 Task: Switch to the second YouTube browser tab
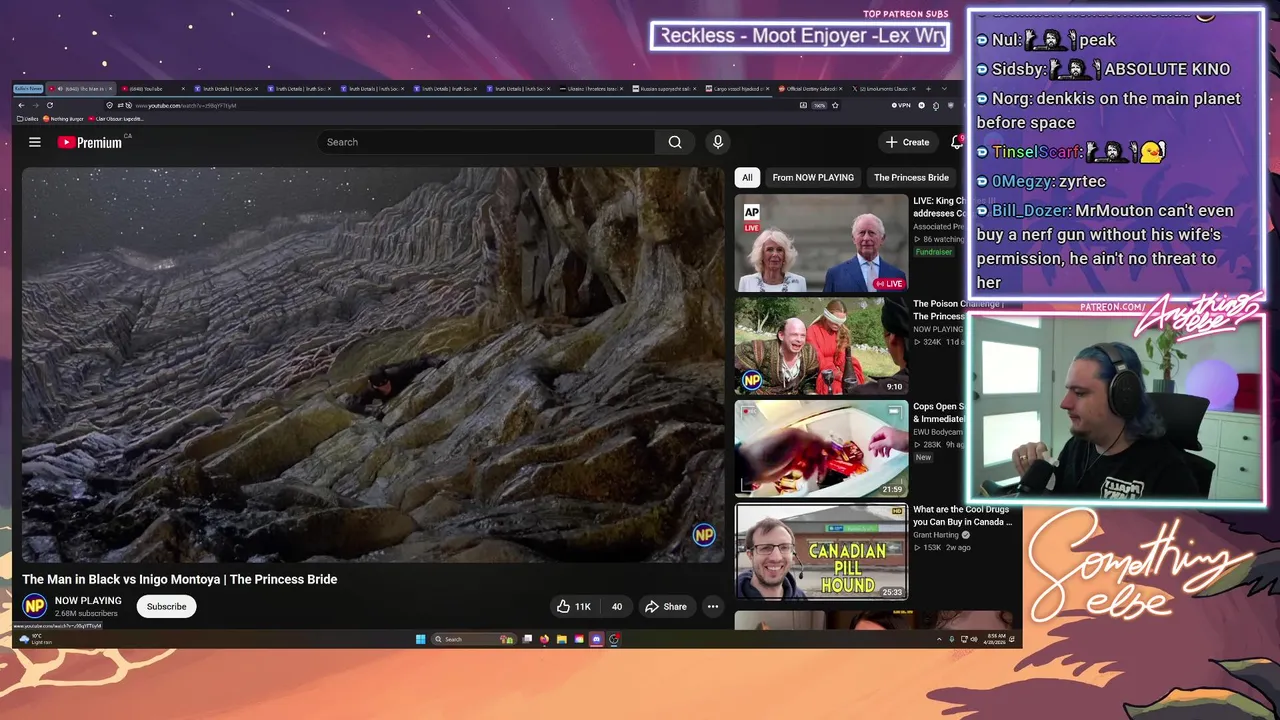(x=153, y=88)
